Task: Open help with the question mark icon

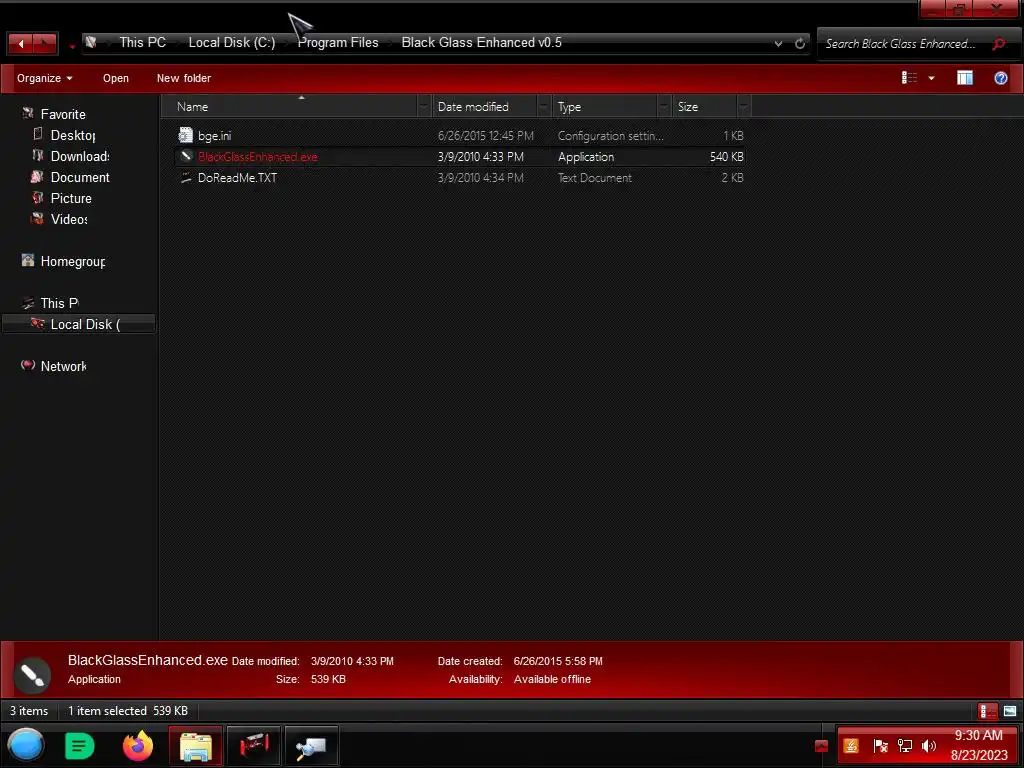Action: (x=1000, y=78)
